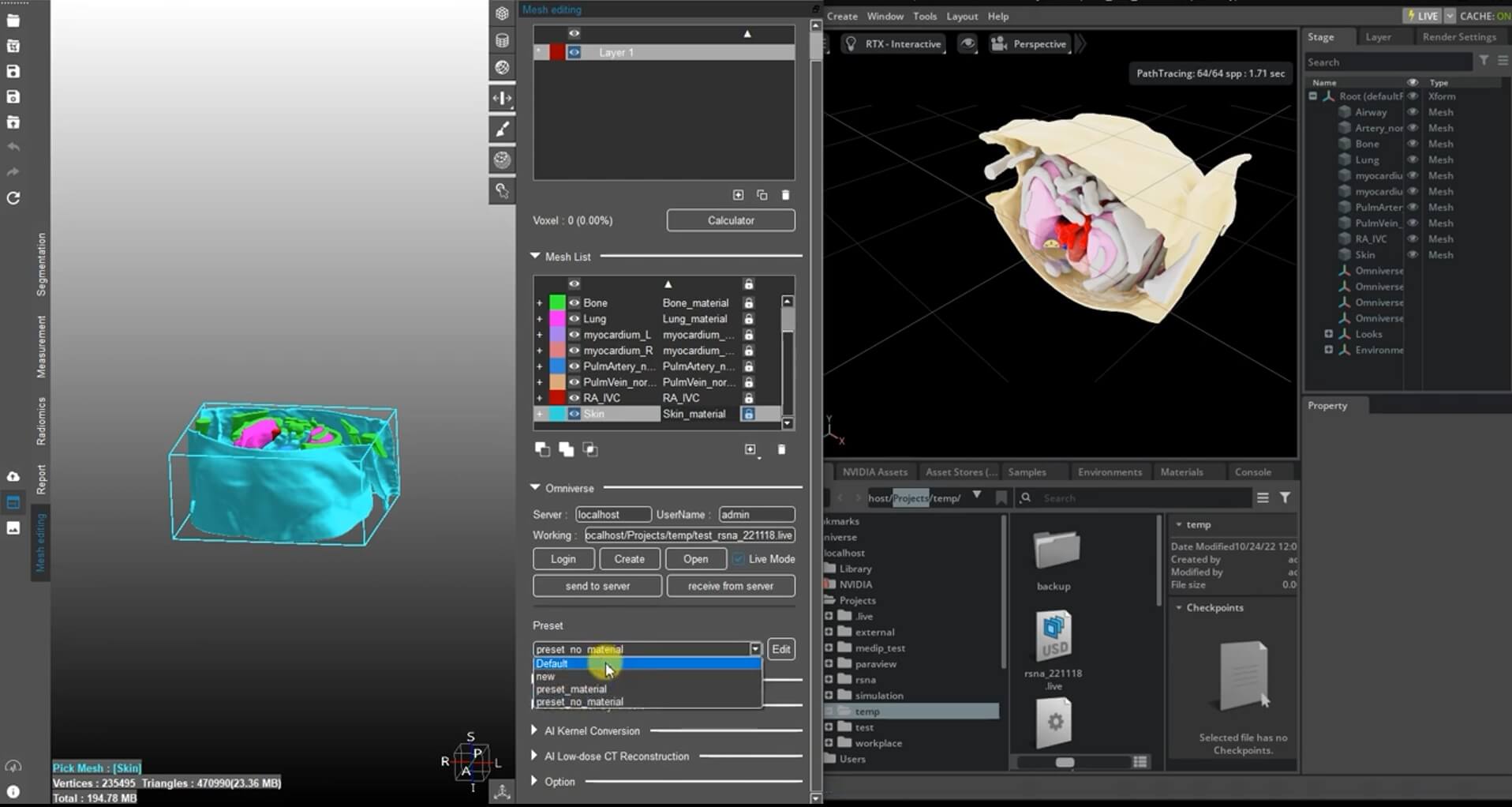
Task: Delete the selected mesh with trash icon
Action: coord(781,449)
